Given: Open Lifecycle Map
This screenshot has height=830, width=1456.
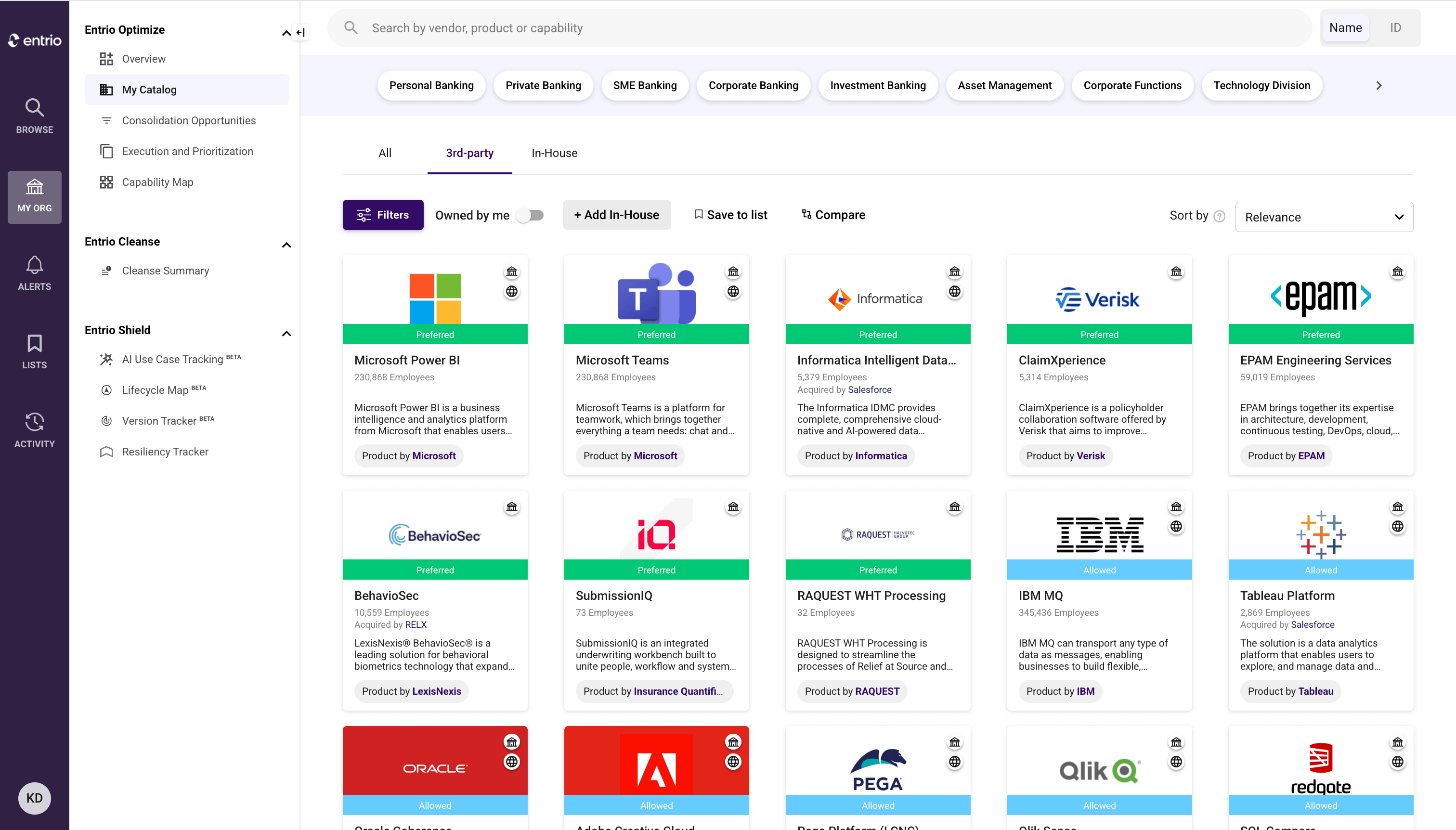Looking at the screenshot, I should pyautogui.click(x=186, y=389).
